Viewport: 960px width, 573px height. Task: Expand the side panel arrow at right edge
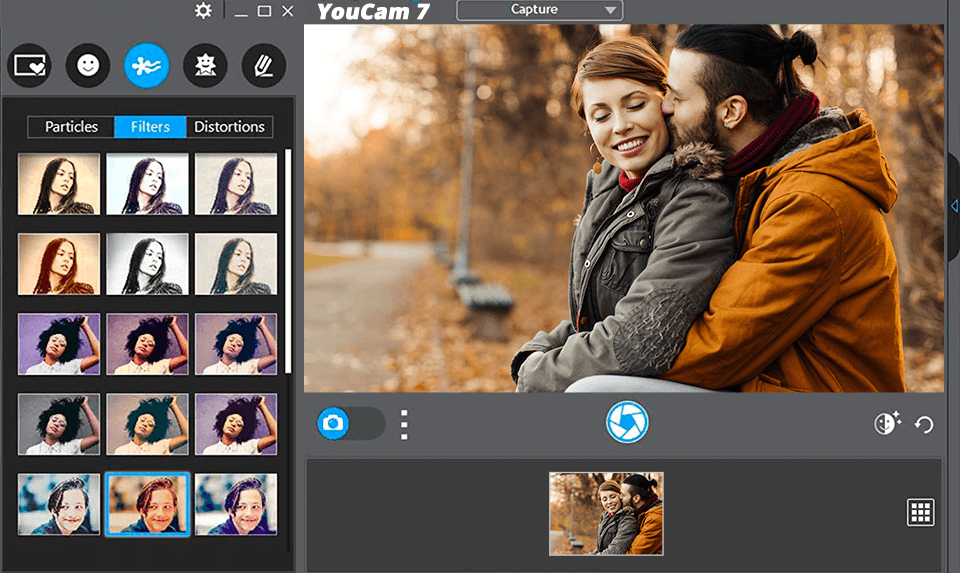click(954, 206)
